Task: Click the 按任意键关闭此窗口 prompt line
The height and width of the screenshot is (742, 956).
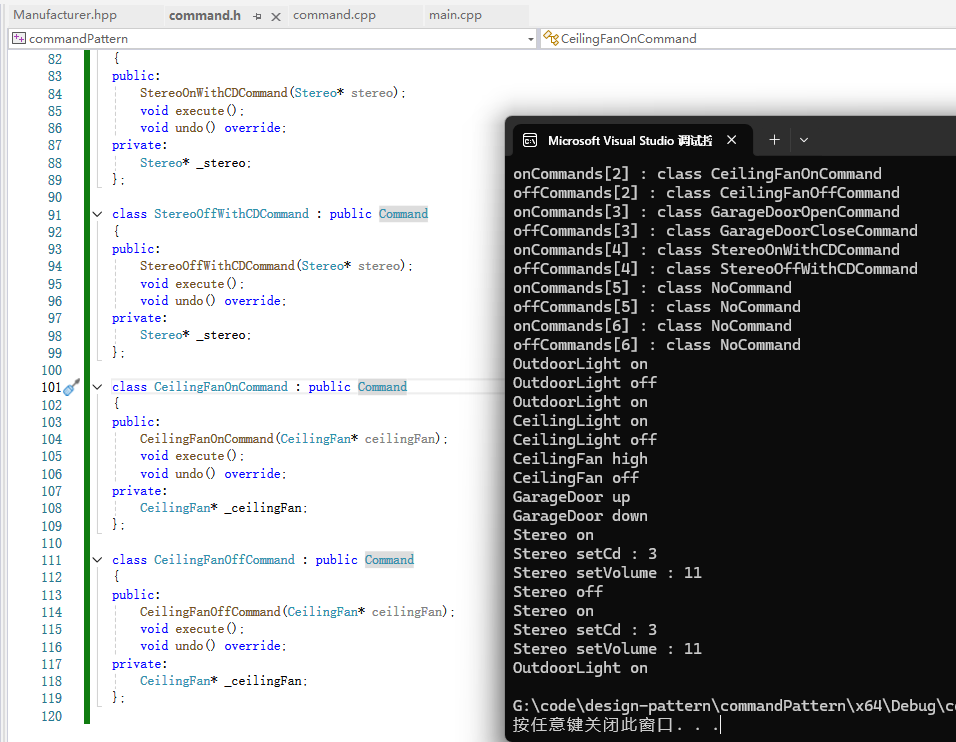Action: (x=615, y=725)
